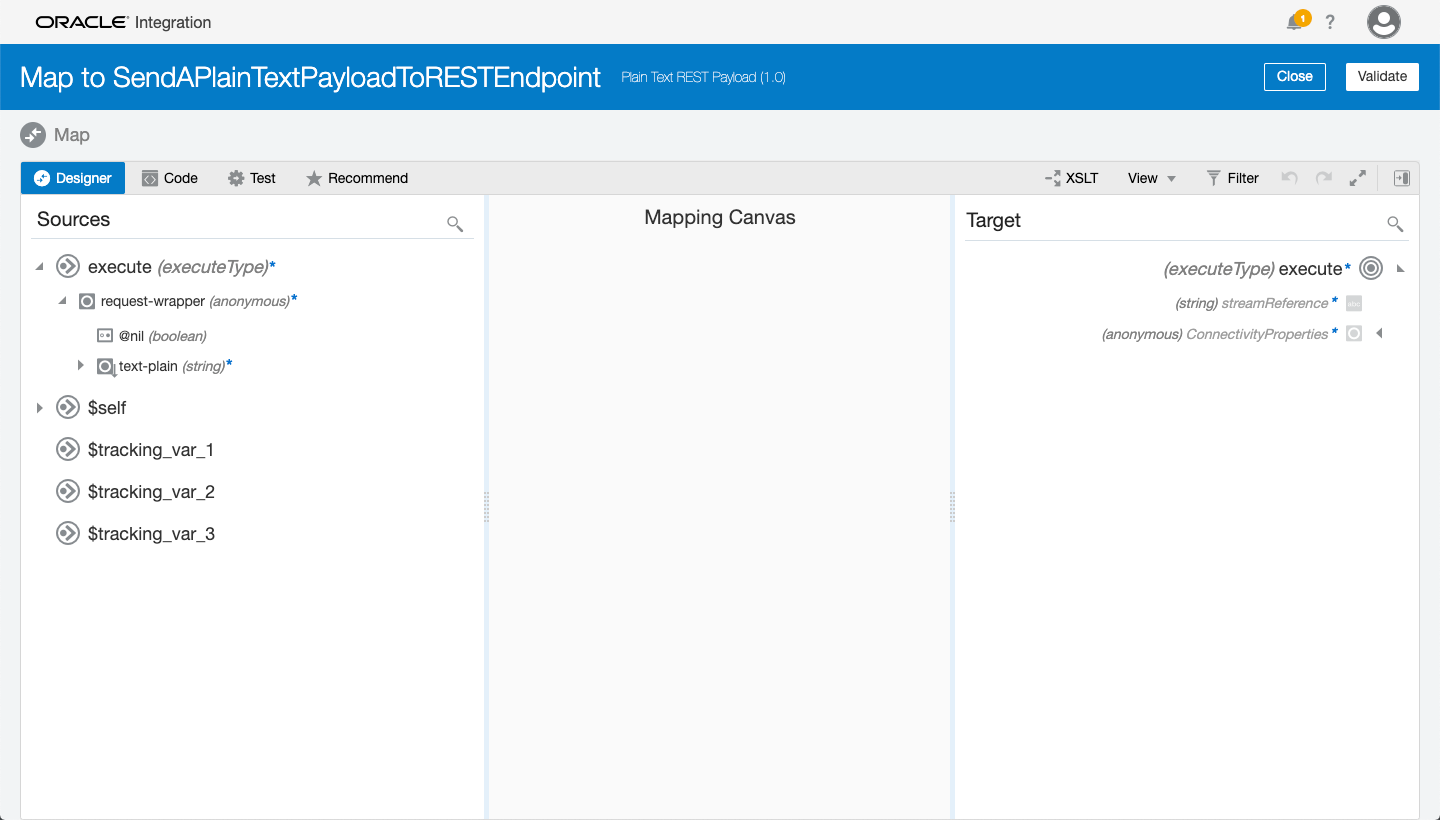The image size is (1440, 820).
Task: Select the $tracking_var_1 label
Action: [151, 450]
